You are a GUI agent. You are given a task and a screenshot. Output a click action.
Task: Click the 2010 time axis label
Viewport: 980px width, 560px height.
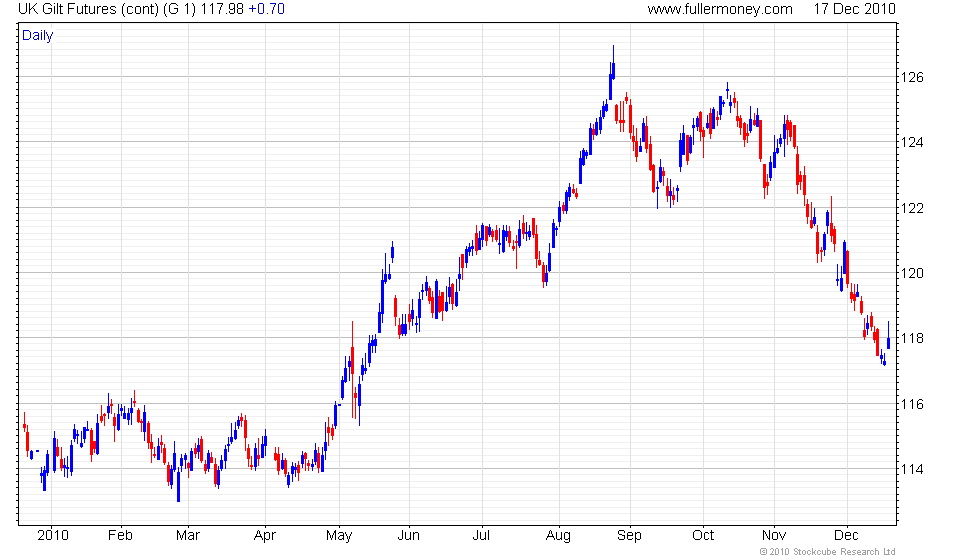(52, 536)
